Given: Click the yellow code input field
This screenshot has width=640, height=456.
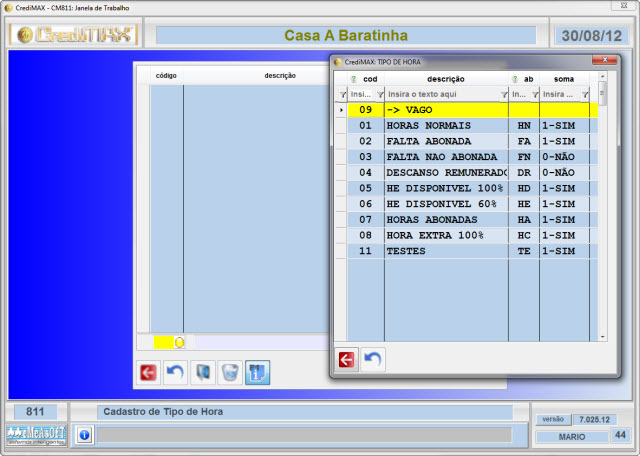Looking at the screenshot, I should (163, 341).
